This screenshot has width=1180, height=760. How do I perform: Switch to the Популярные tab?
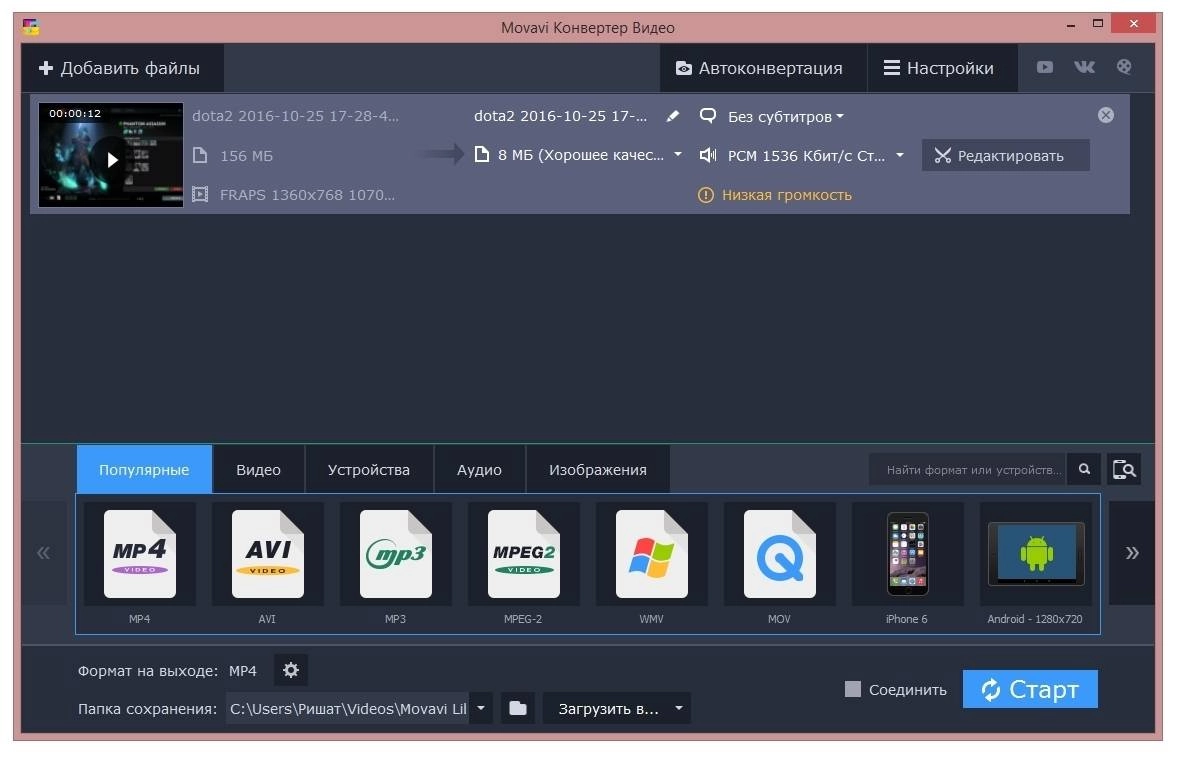tap(144, 470)
